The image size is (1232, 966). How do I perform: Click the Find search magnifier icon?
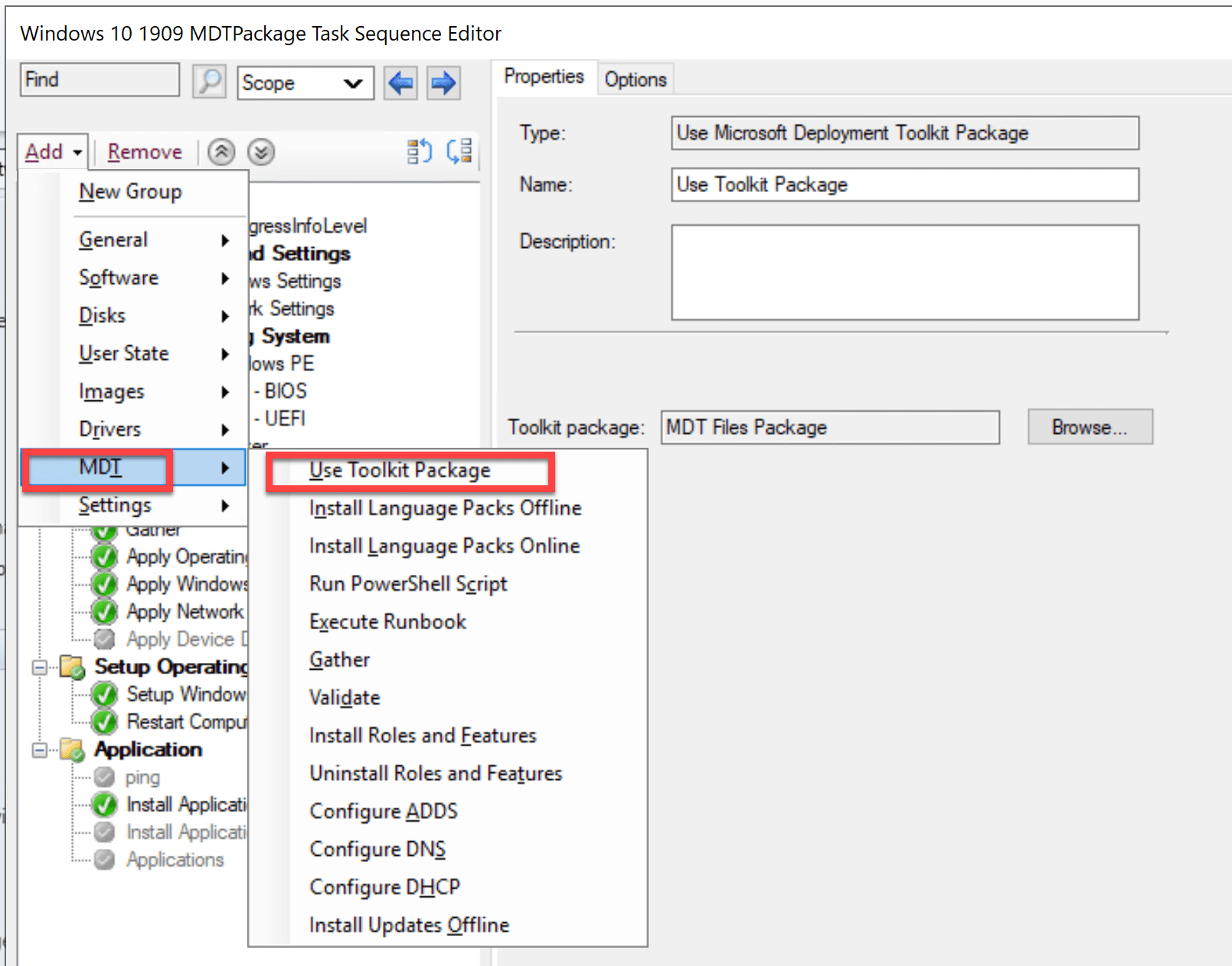[x=209, y=81]
